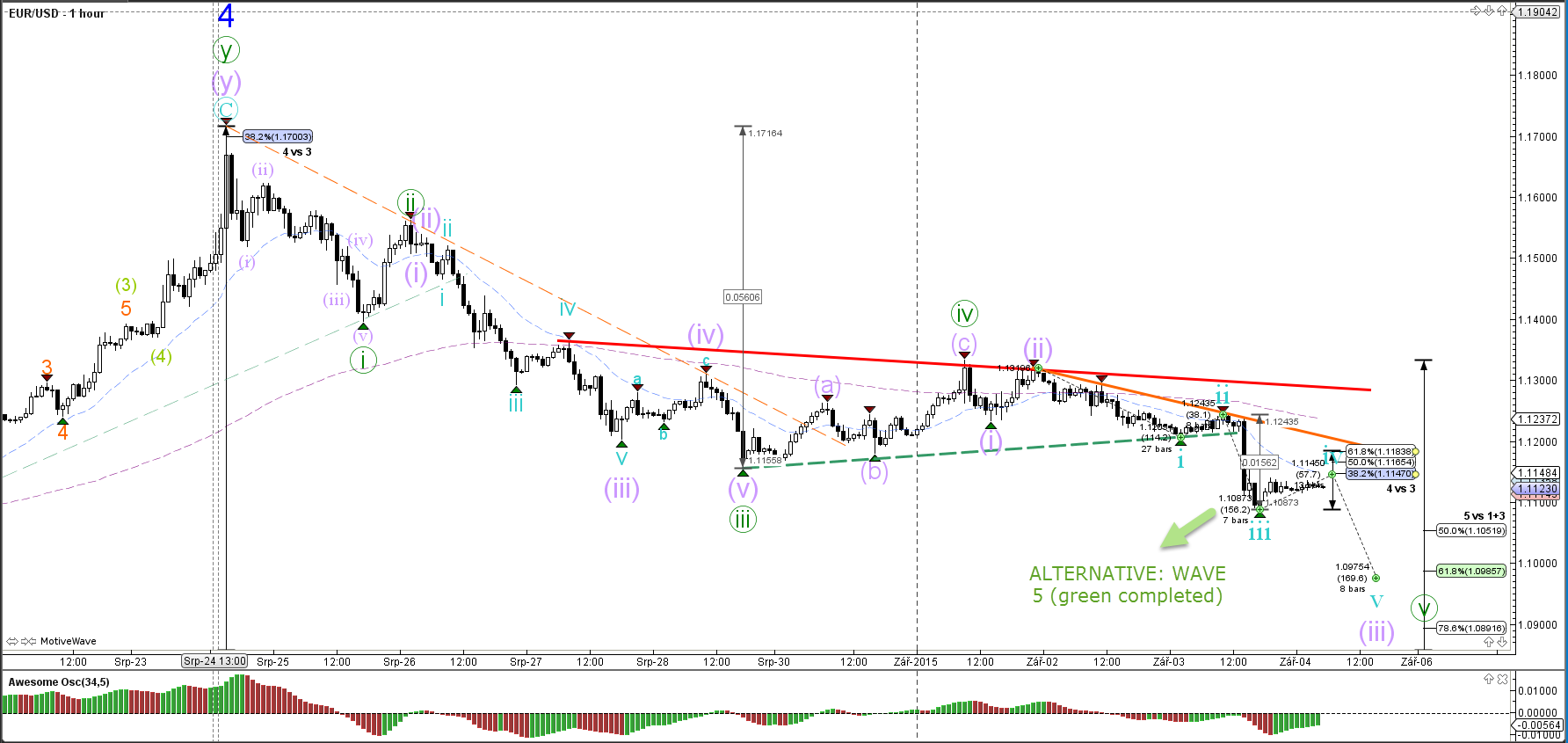The width and height of the screenshot is (1568, 743).
Task: Click the MotiveWave label in the chart corner
Action: click(69, 641)
